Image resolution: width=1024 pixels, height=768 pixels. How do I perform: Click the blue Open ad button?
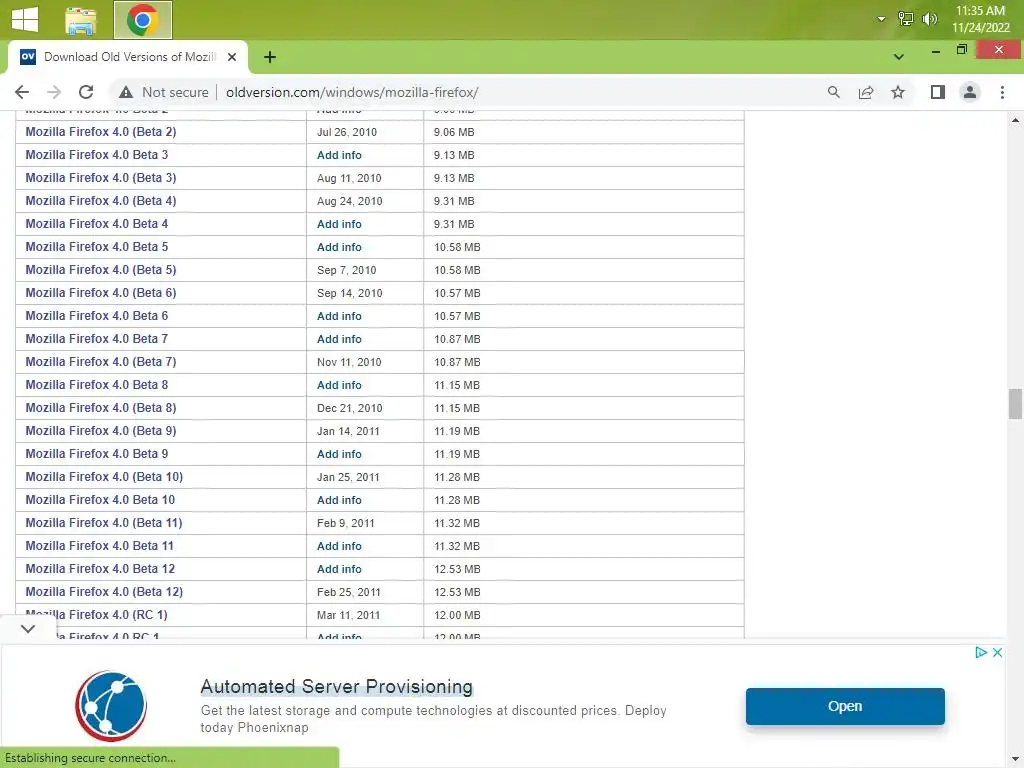(x=845, y=706)
